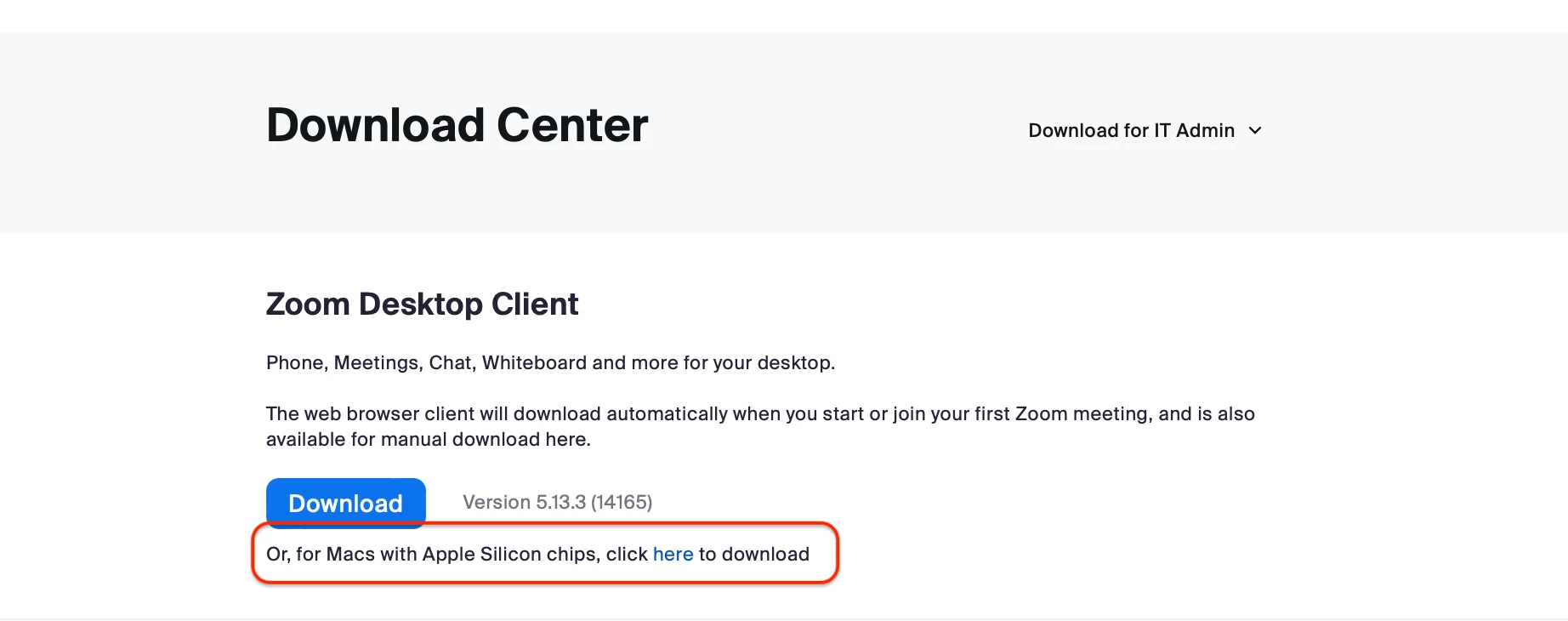Click "IT Admin" in the dropdown label
1568x621 pixels.
1194,131
